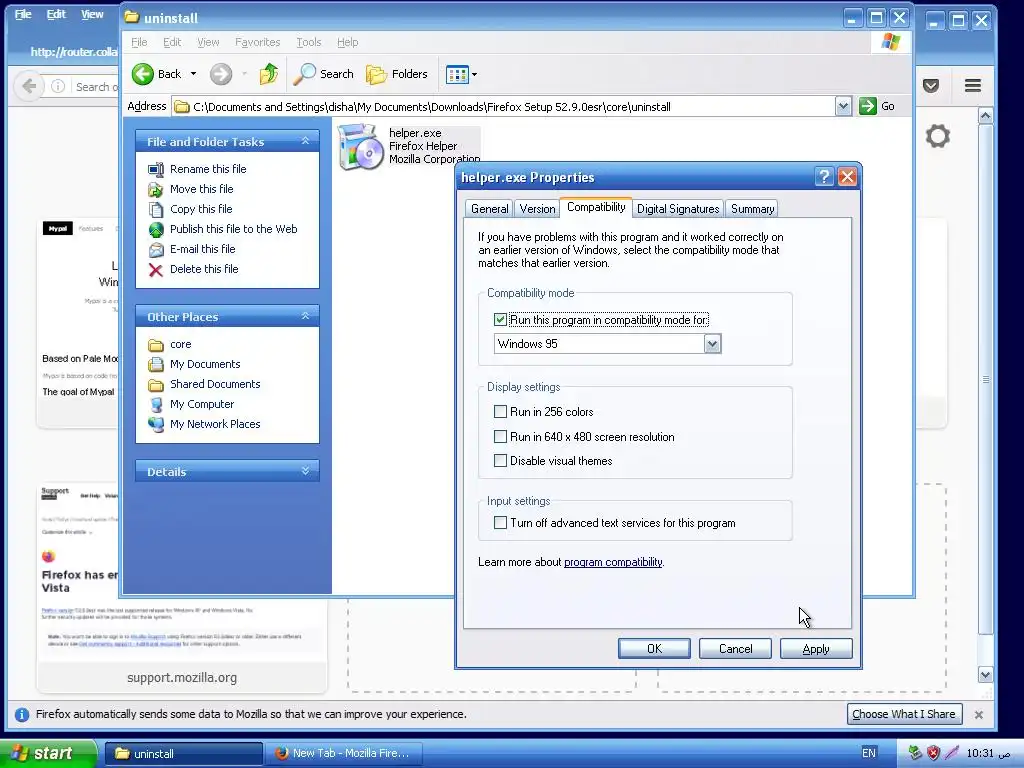This screenshot has height=768, width=1024.
Task: Click Choose What I Share button
Action: (903, 714)
